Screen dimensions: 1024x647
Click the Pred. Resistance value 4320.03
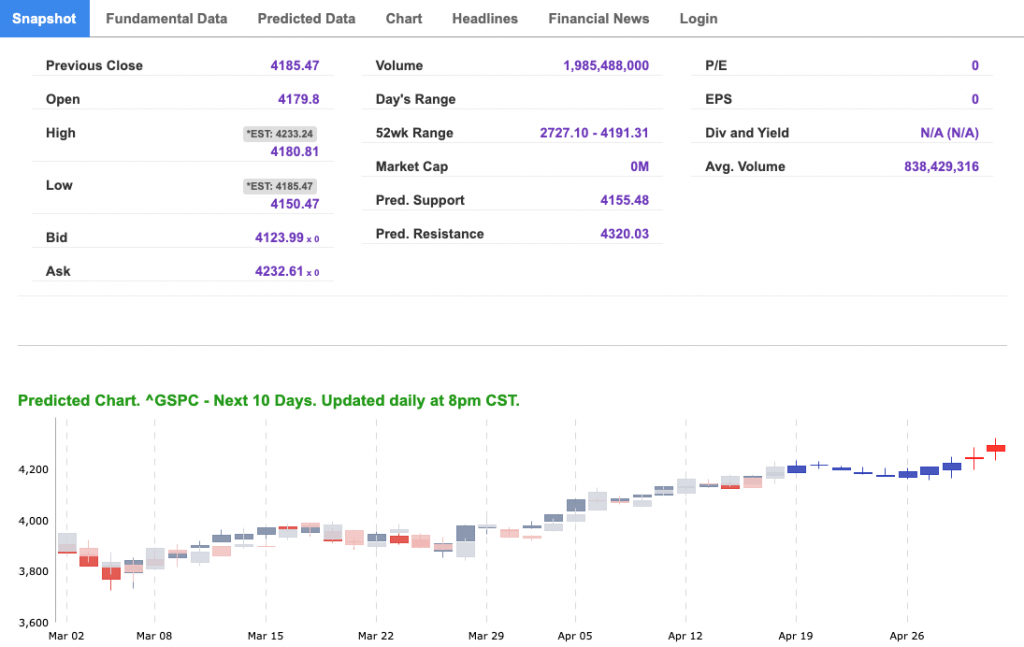pyautogui.click(x=624, y=234)
